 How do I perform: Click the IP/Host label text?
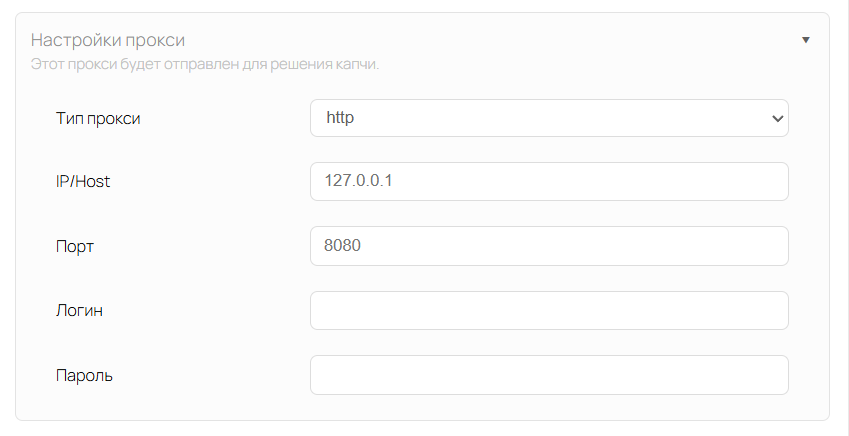tap(83, 182)
